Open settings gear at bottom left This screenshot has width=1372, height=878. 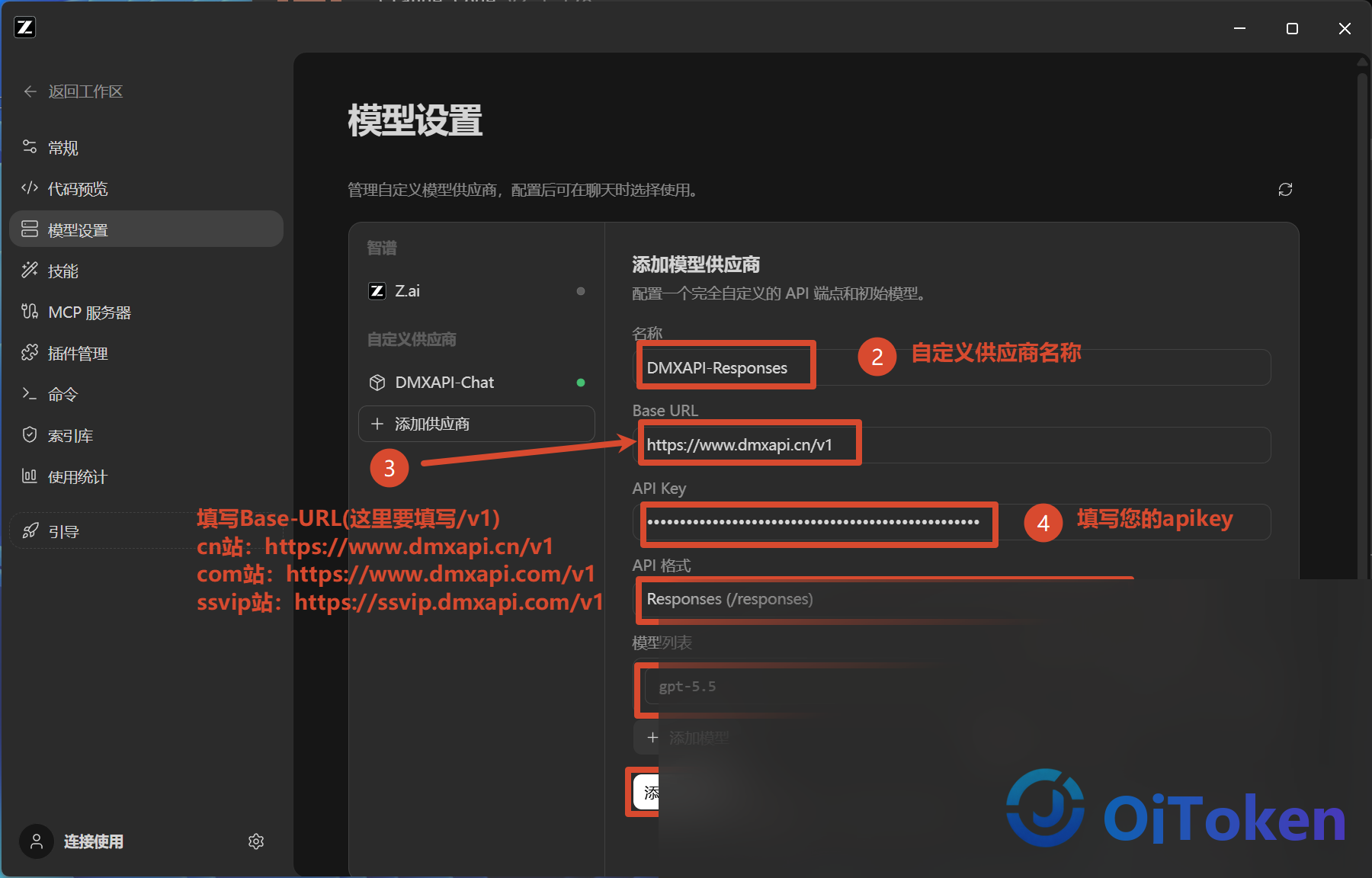click(256, 841)
